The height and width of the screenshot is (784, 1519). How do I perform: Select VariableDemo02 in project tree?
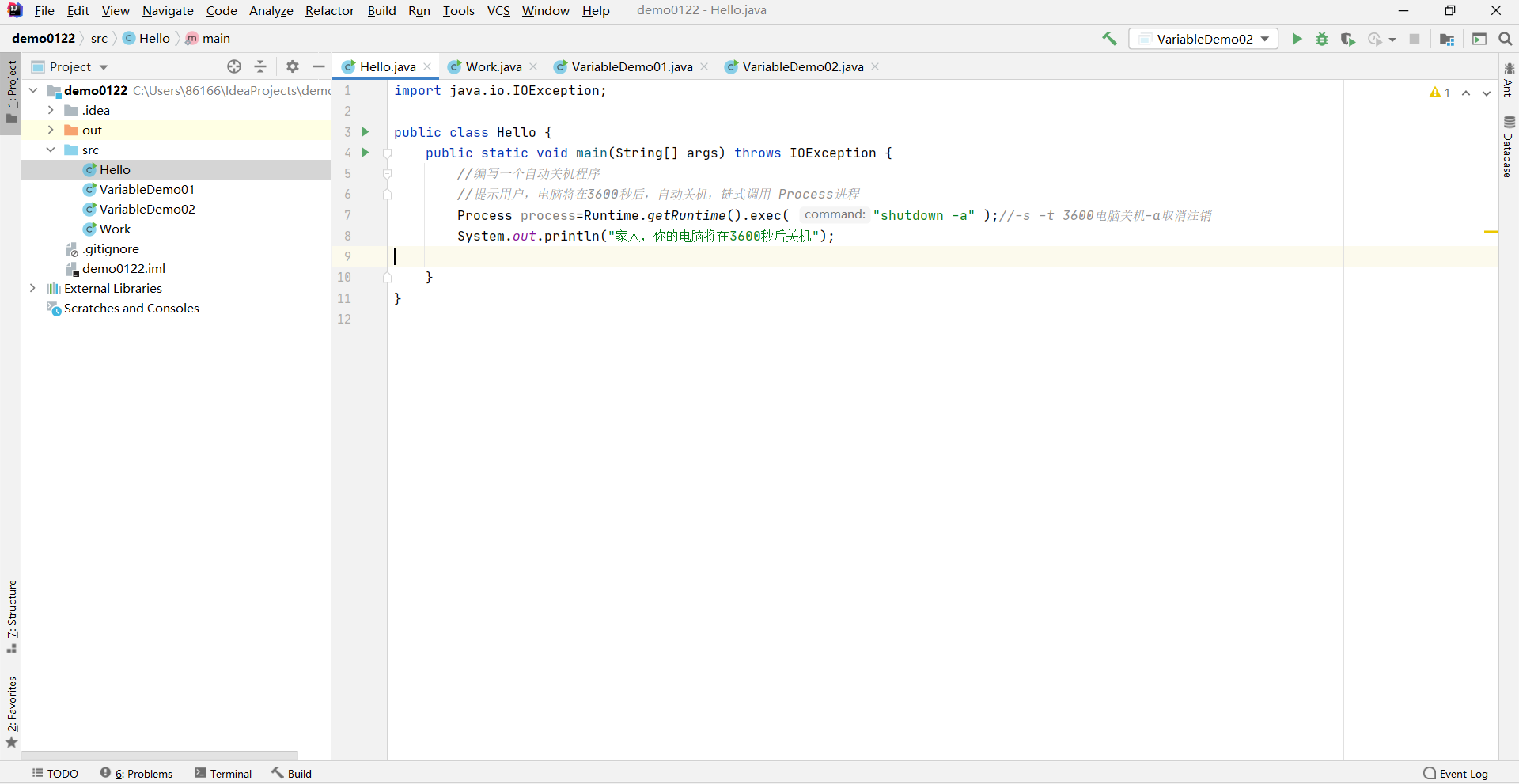point(146,209)
